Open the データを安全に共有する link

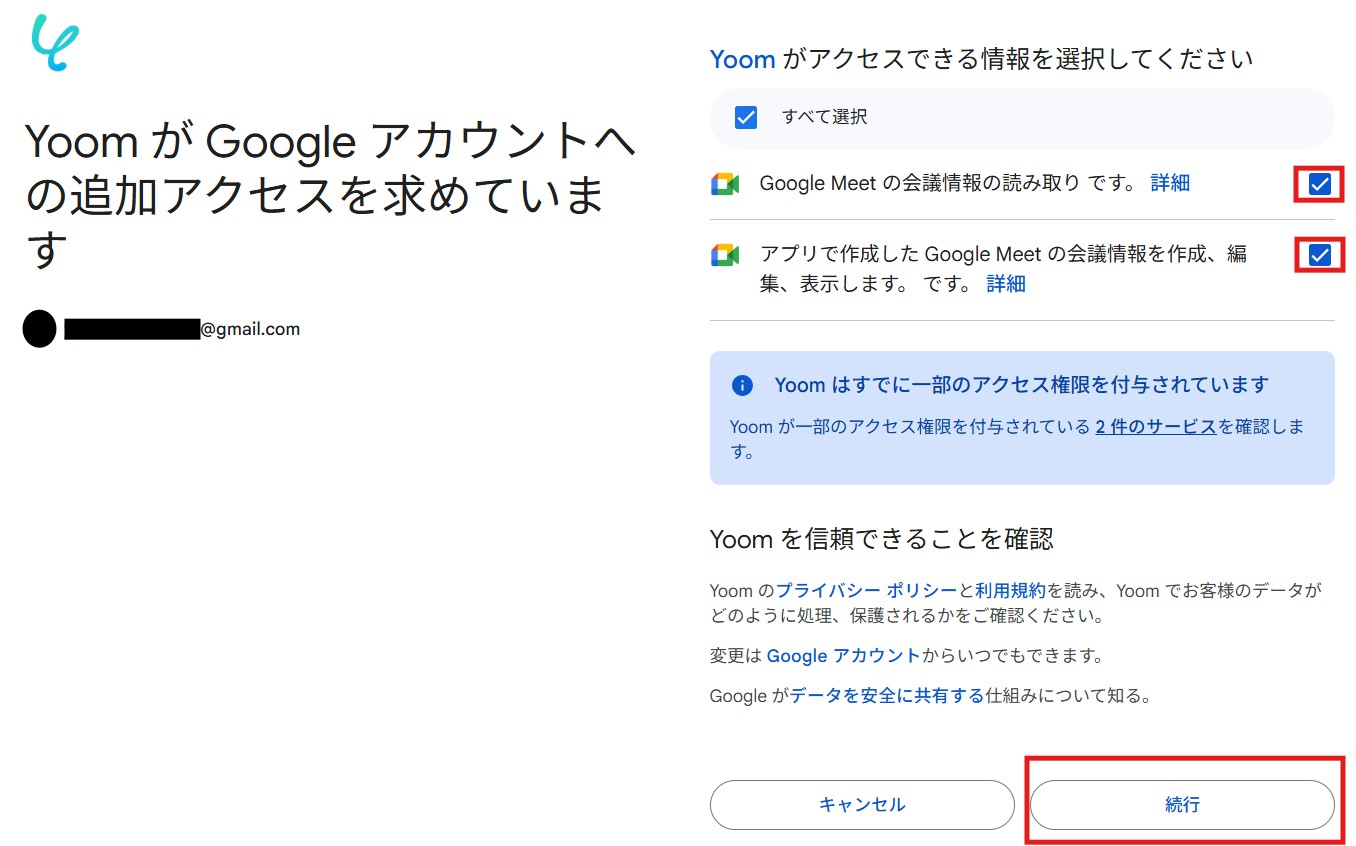pos(887,696)
